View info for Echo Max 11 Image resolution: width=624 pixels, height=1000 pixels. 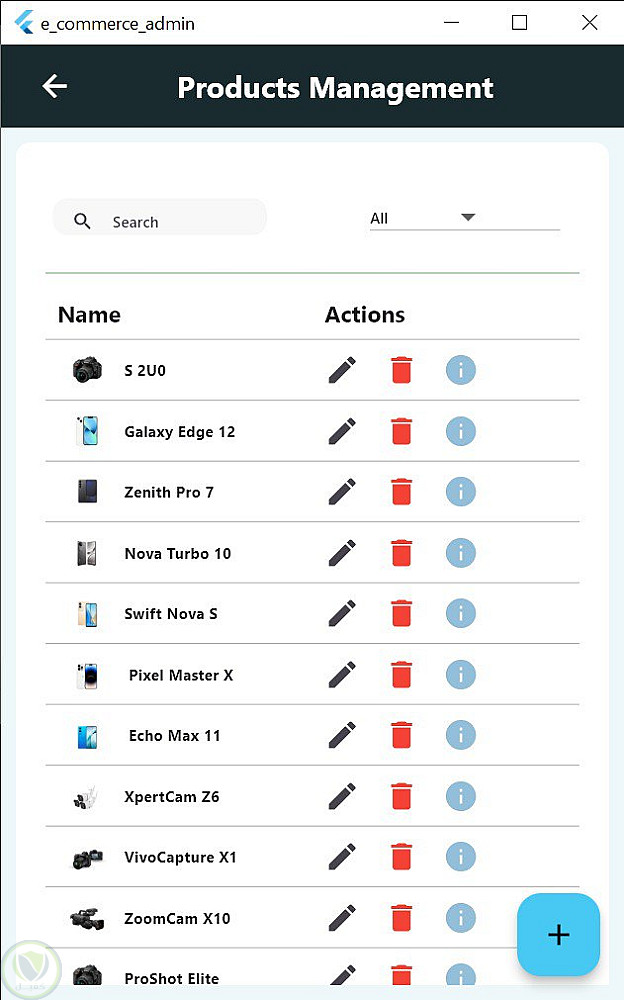coord(460,736)
